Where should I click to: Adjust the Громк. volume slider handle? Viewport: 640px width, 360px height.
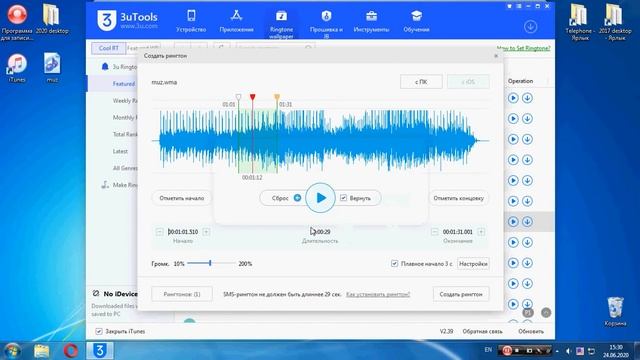tap(210, 264)
